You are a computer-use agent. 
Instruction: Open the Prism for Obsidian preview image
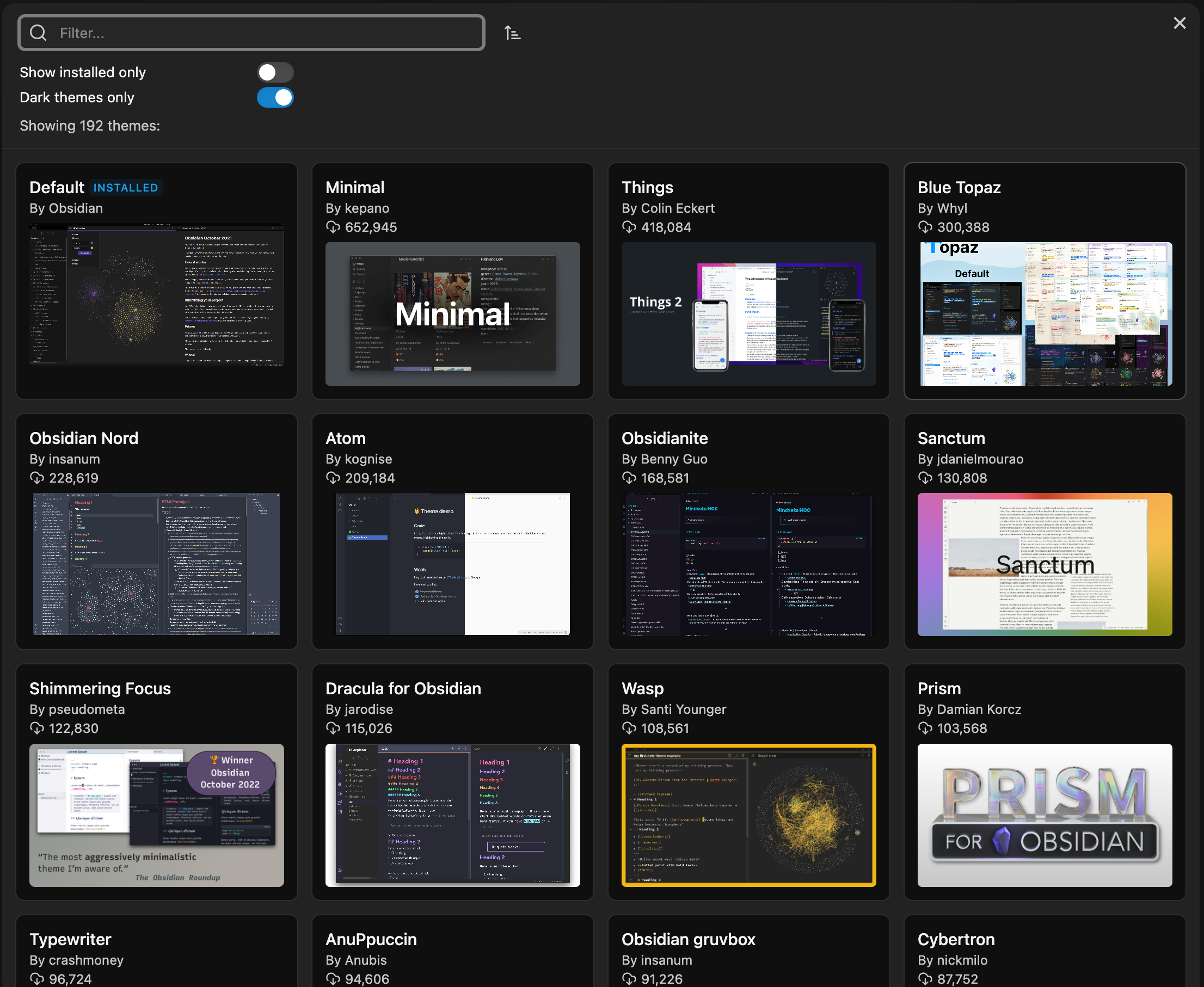click(1045, 815)
